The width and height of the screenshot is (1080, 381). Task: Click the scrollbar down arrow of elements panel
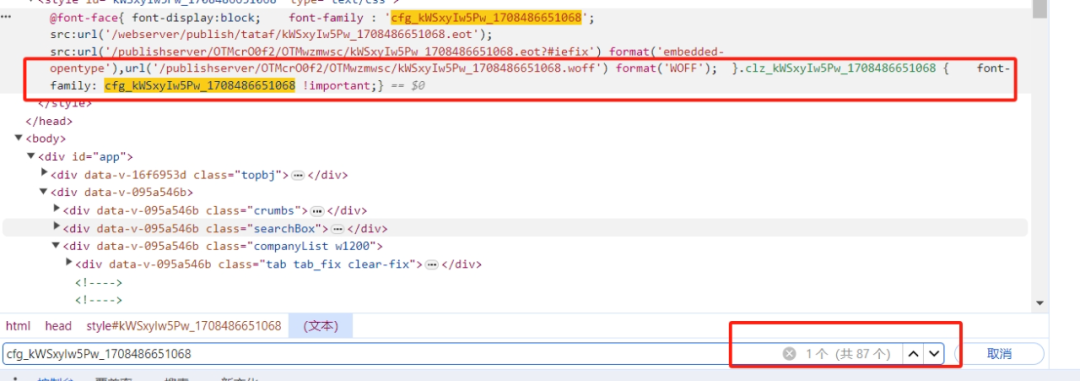(x=1040, y=302)
